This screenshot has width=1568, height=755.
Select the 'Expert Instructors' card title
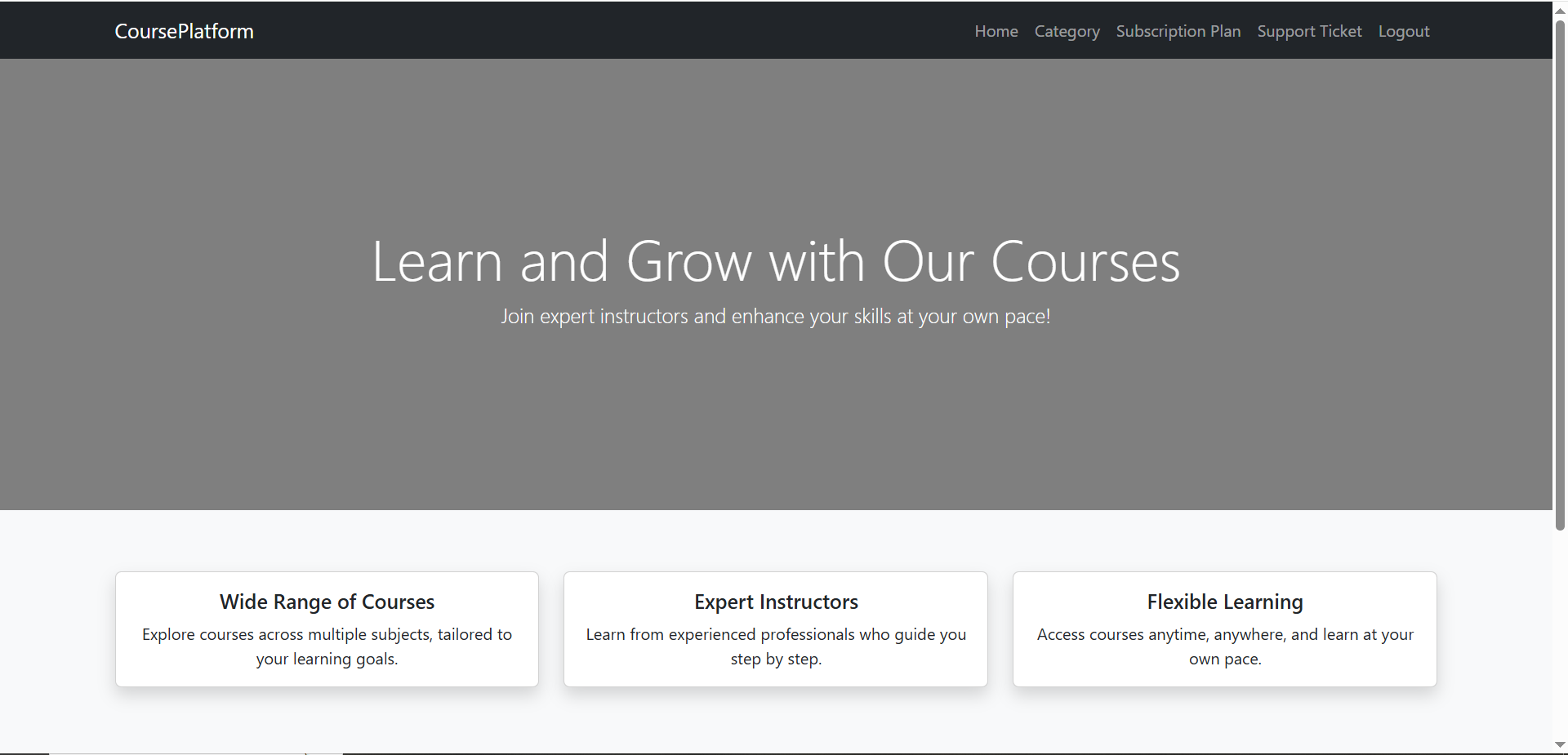776,602
